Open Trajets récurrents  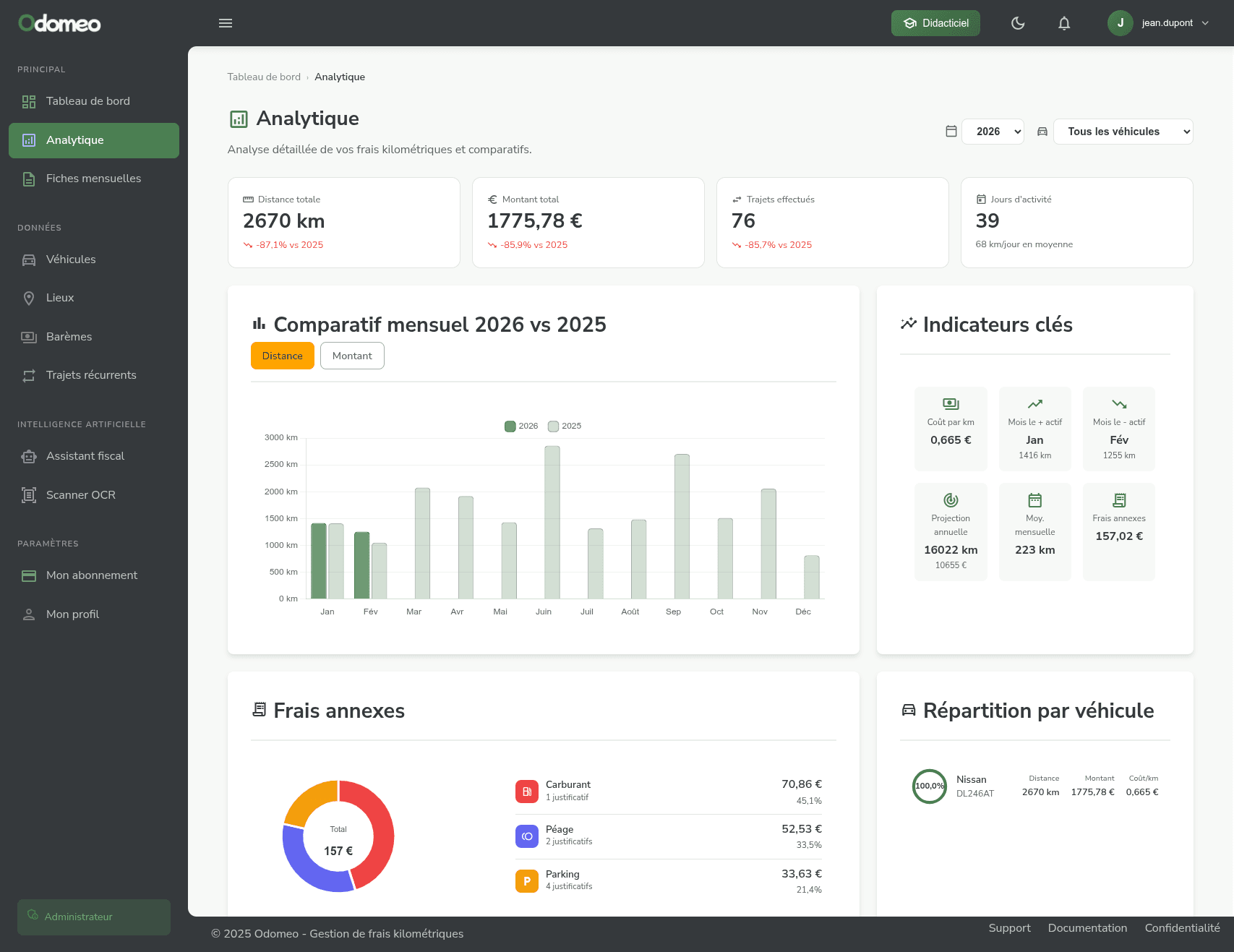tap(90, 375)
